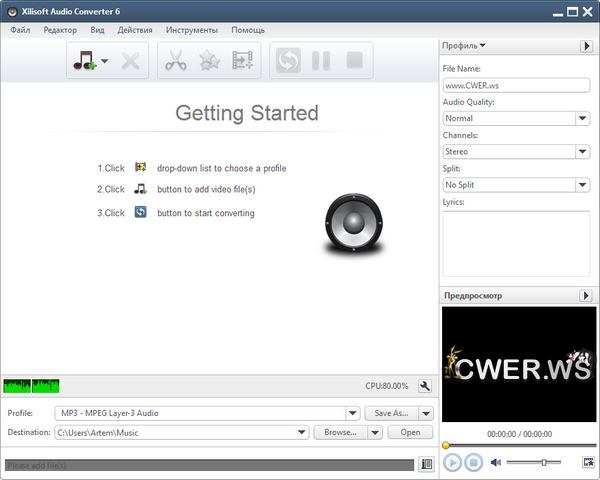The image size is (600, 480).
Task: Click the pause conversion icon
Action: [x=321, y=61]
